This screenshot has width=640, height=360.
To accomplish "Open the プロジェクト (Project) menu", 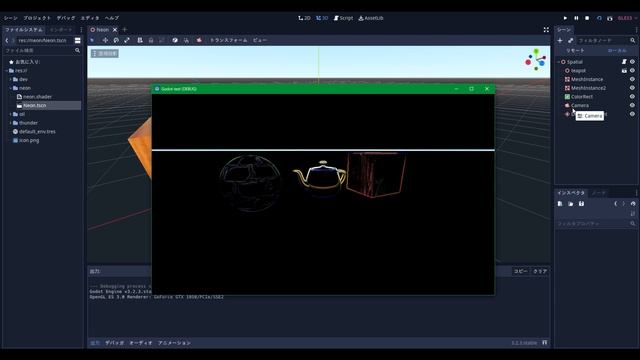I will click(37, 18).
